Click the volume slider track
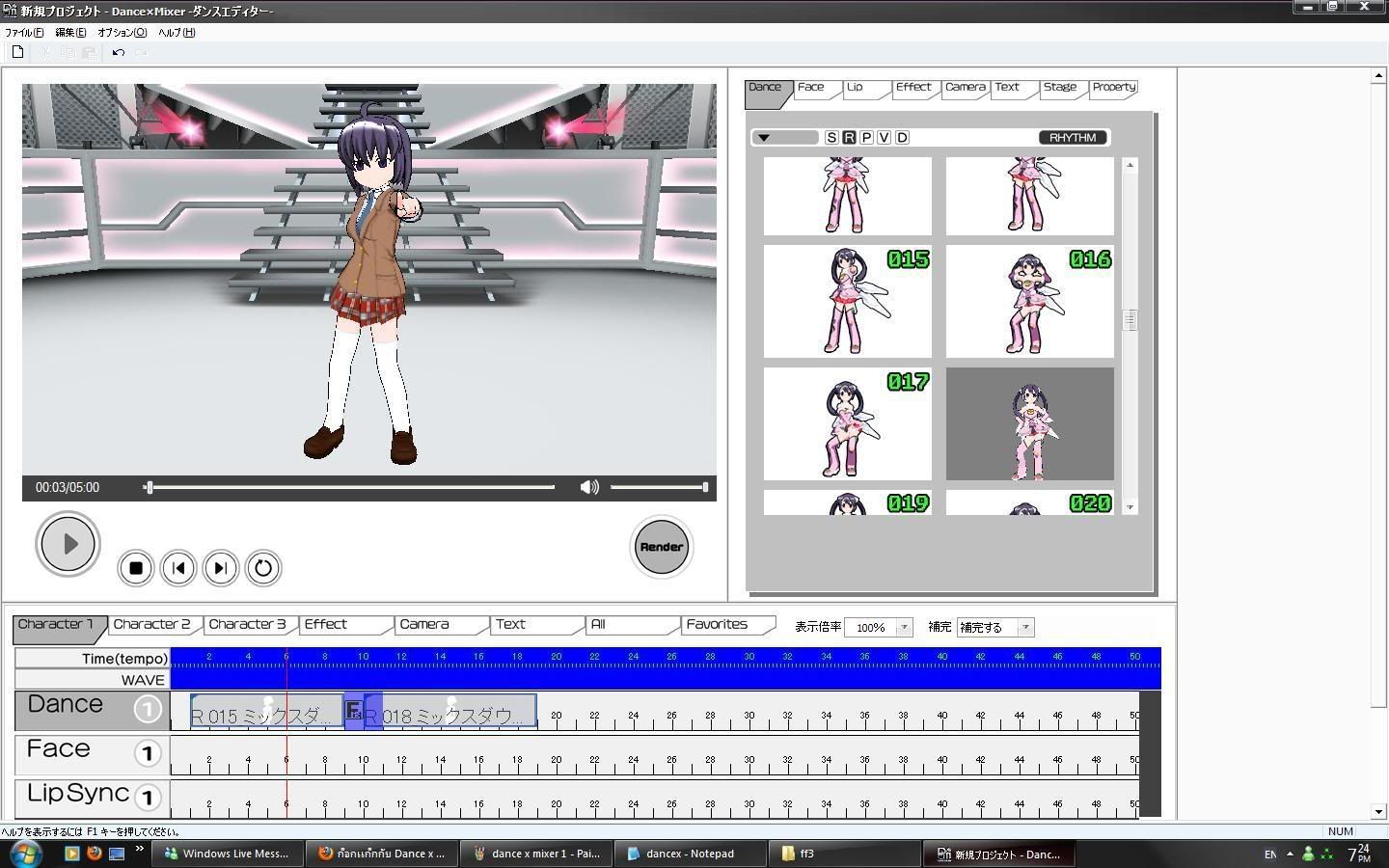Screen dimensions: 1389x868 [659, 487]
